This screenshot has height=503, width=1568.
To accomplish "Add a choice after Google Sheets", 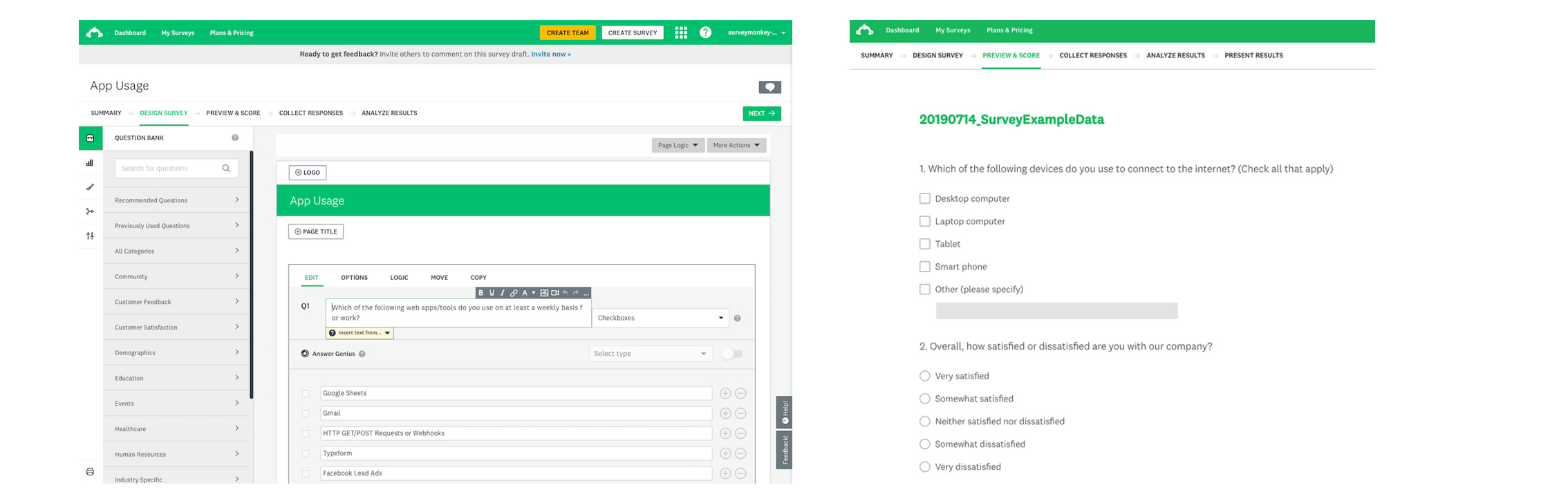I will click(x=725, y=393).
